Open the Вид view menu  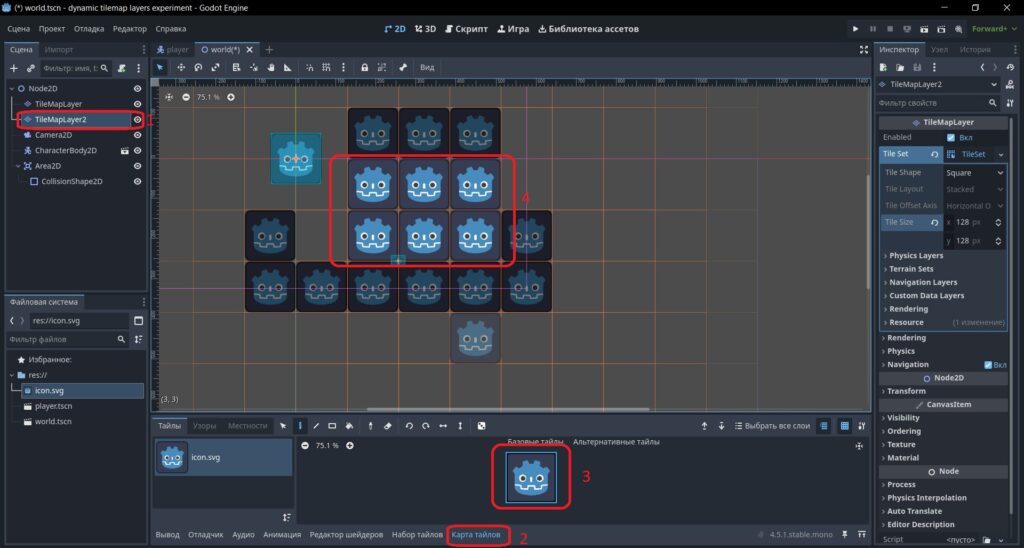coord(427,67)
